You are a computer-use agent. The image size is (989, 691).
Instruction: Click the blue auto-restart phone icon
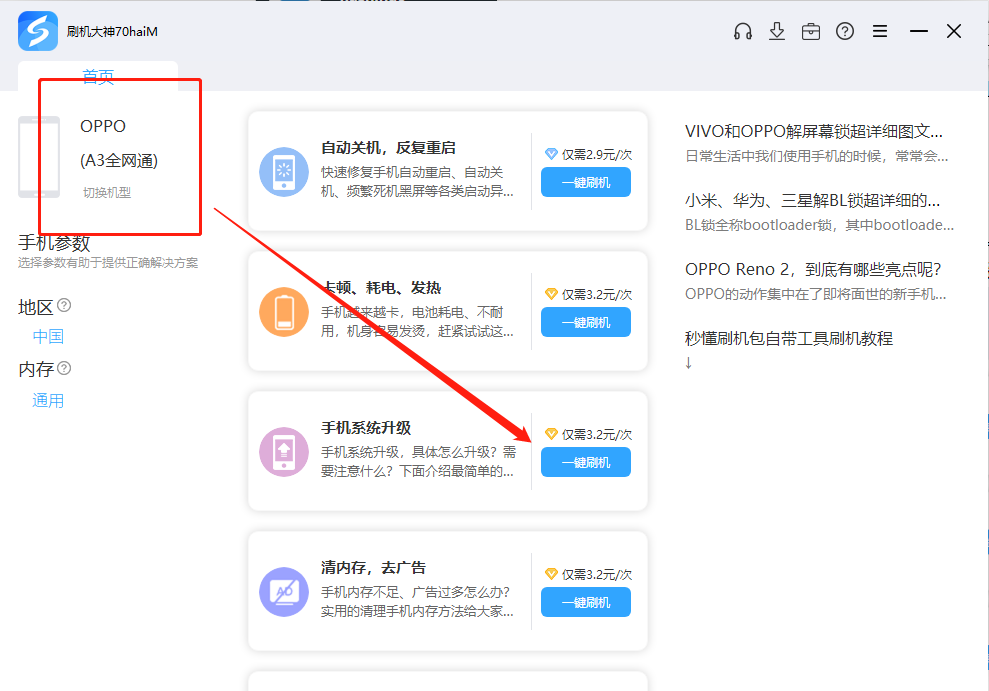(284, 172)
